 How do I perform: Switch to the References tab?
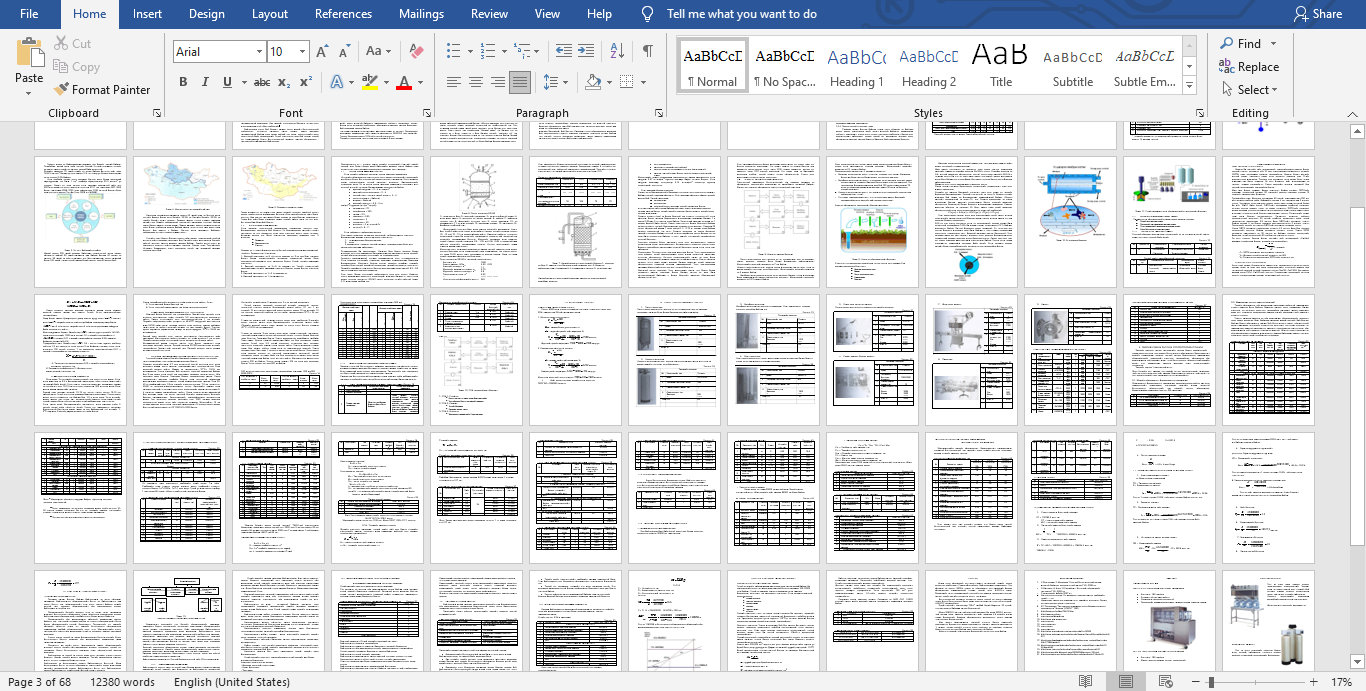click(x=343, y=14)
